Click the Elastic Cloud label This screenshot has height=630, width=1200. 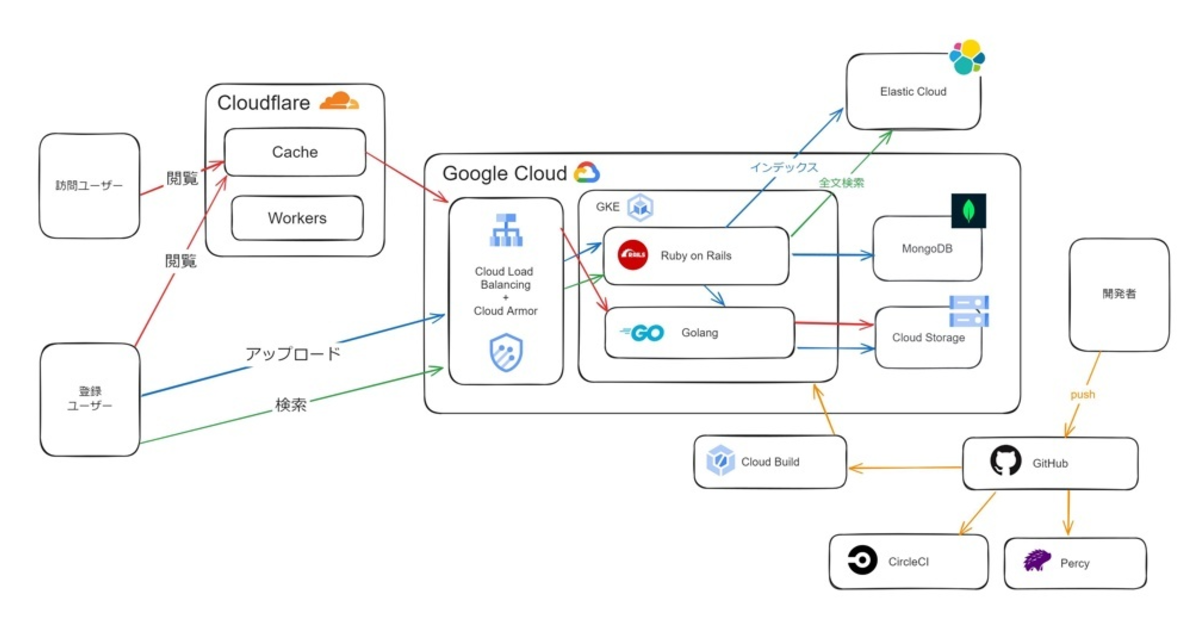[913, 91]
